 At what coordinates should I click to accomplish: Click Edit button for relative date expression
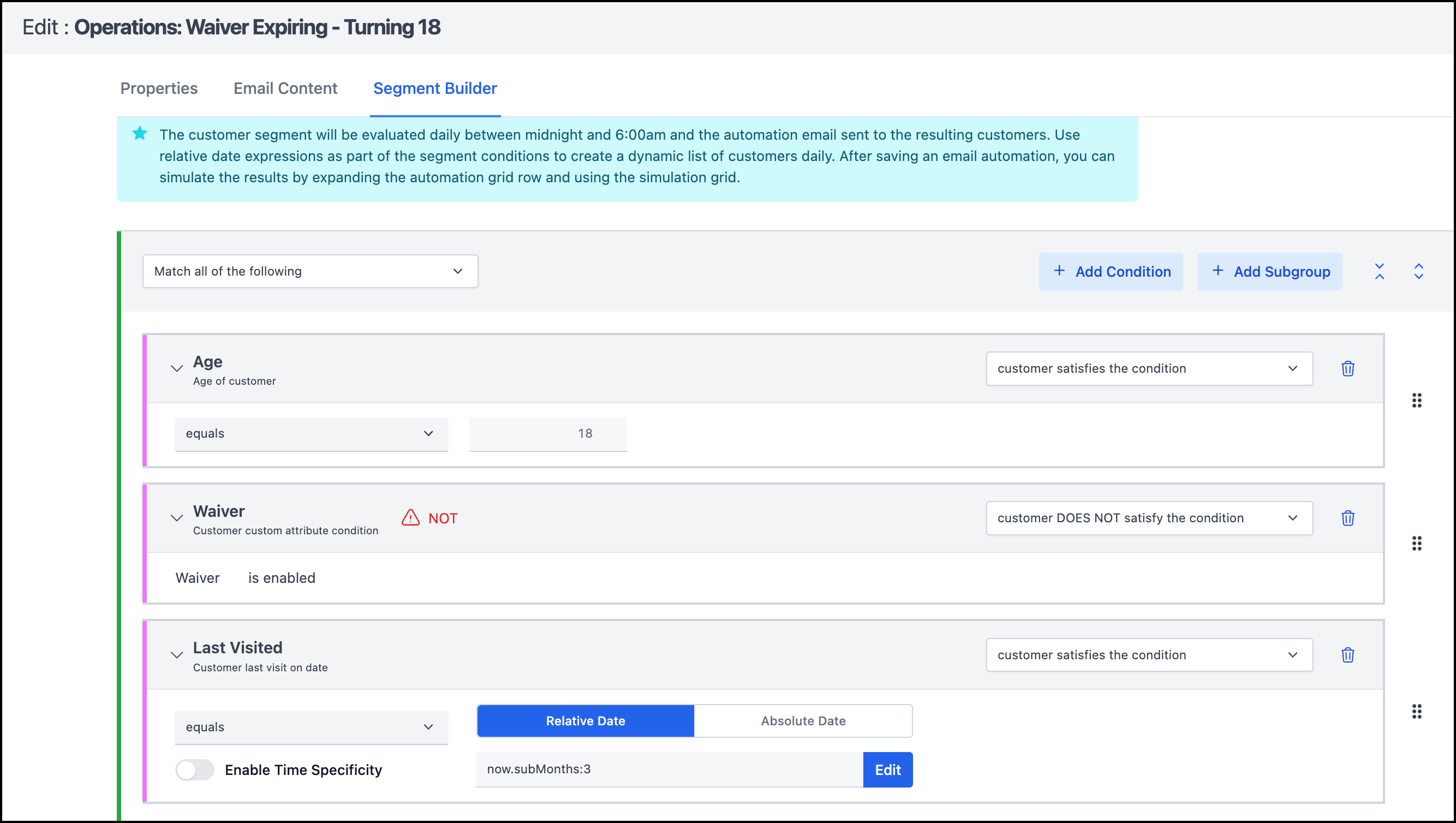click(x=887, y=770)
